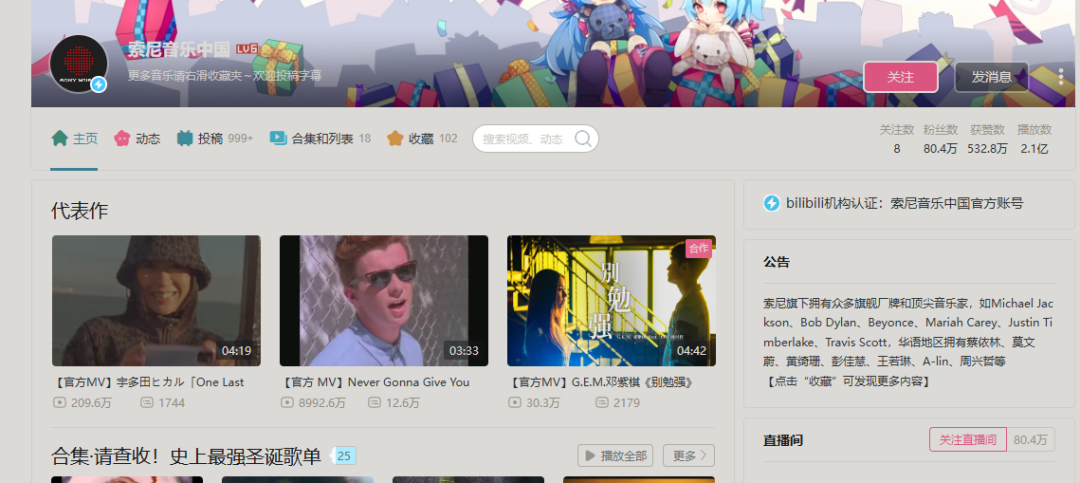
Task: Click the 关注数 8 statistic
Action: click(897, 138)
